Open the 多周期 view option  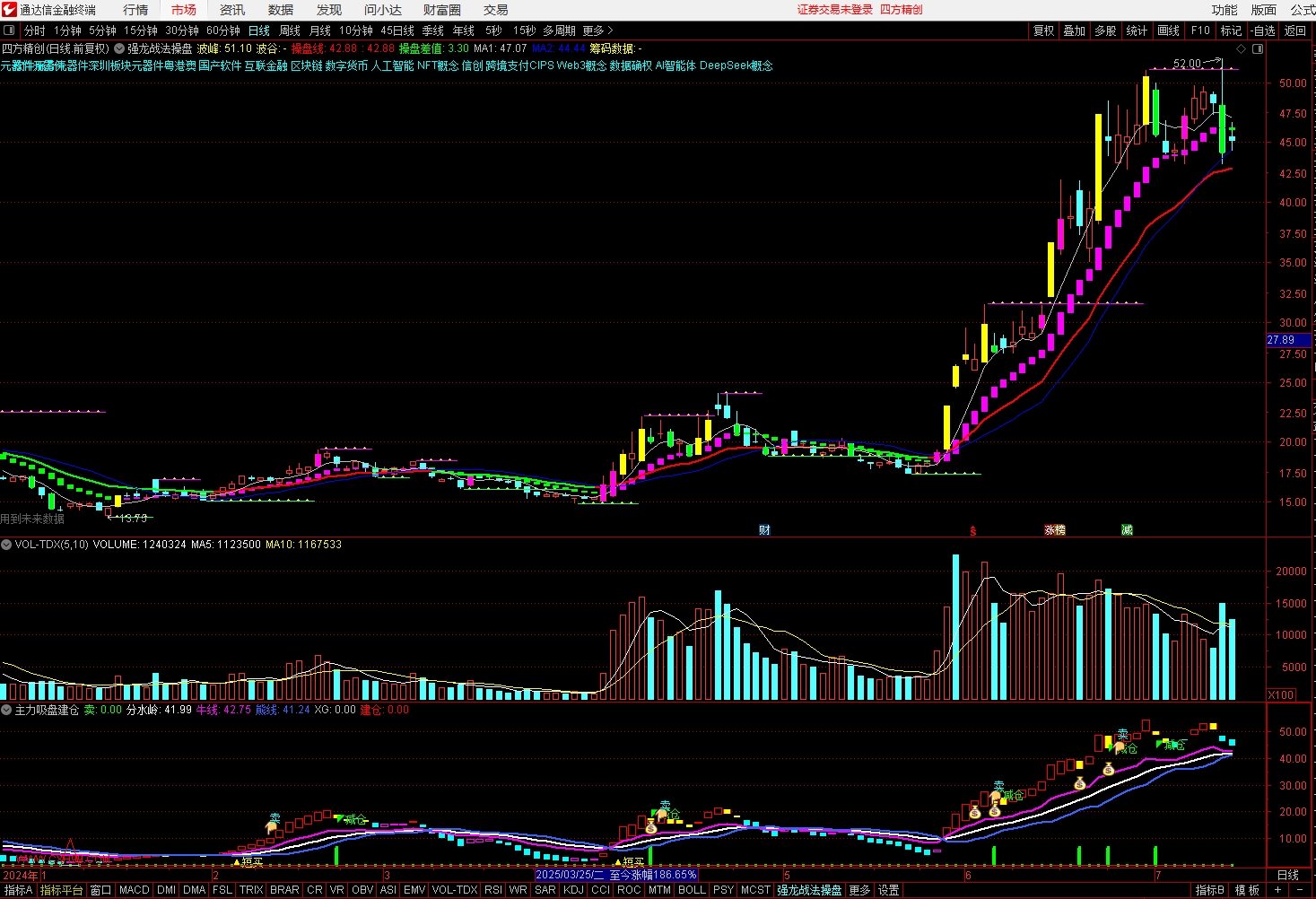pos(559,31)
